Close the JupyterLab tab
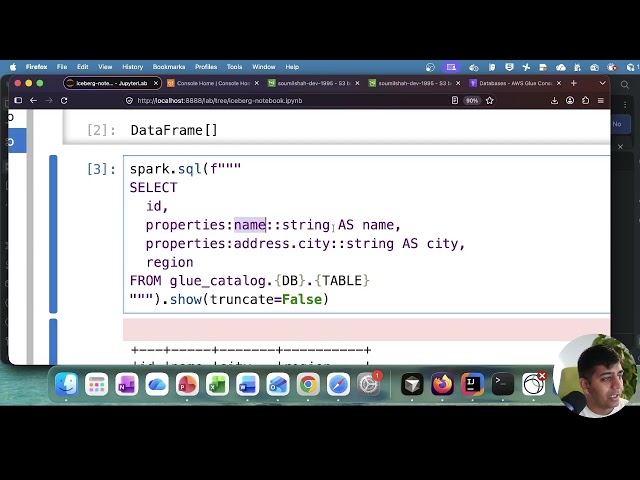 (156, 83)
